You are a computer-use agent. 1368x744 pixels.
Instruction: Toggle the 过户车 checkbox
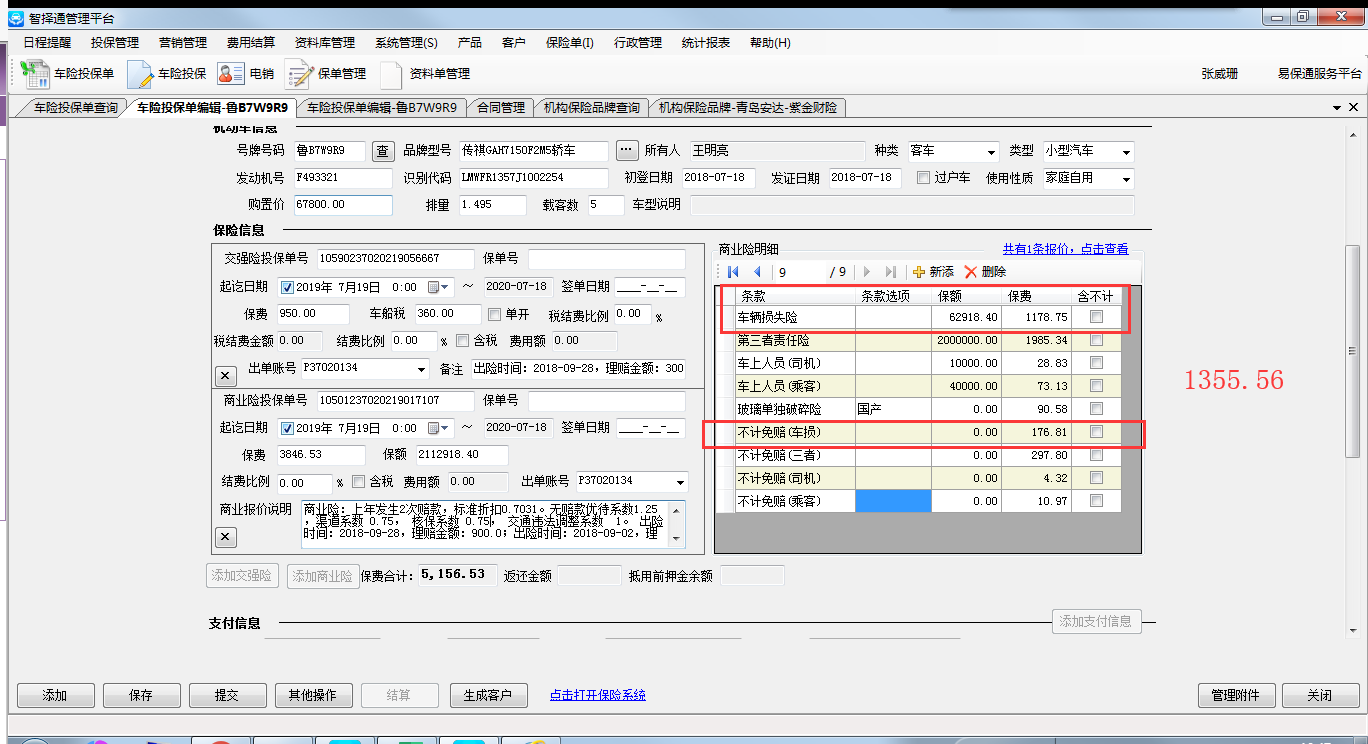pos(923,178)
